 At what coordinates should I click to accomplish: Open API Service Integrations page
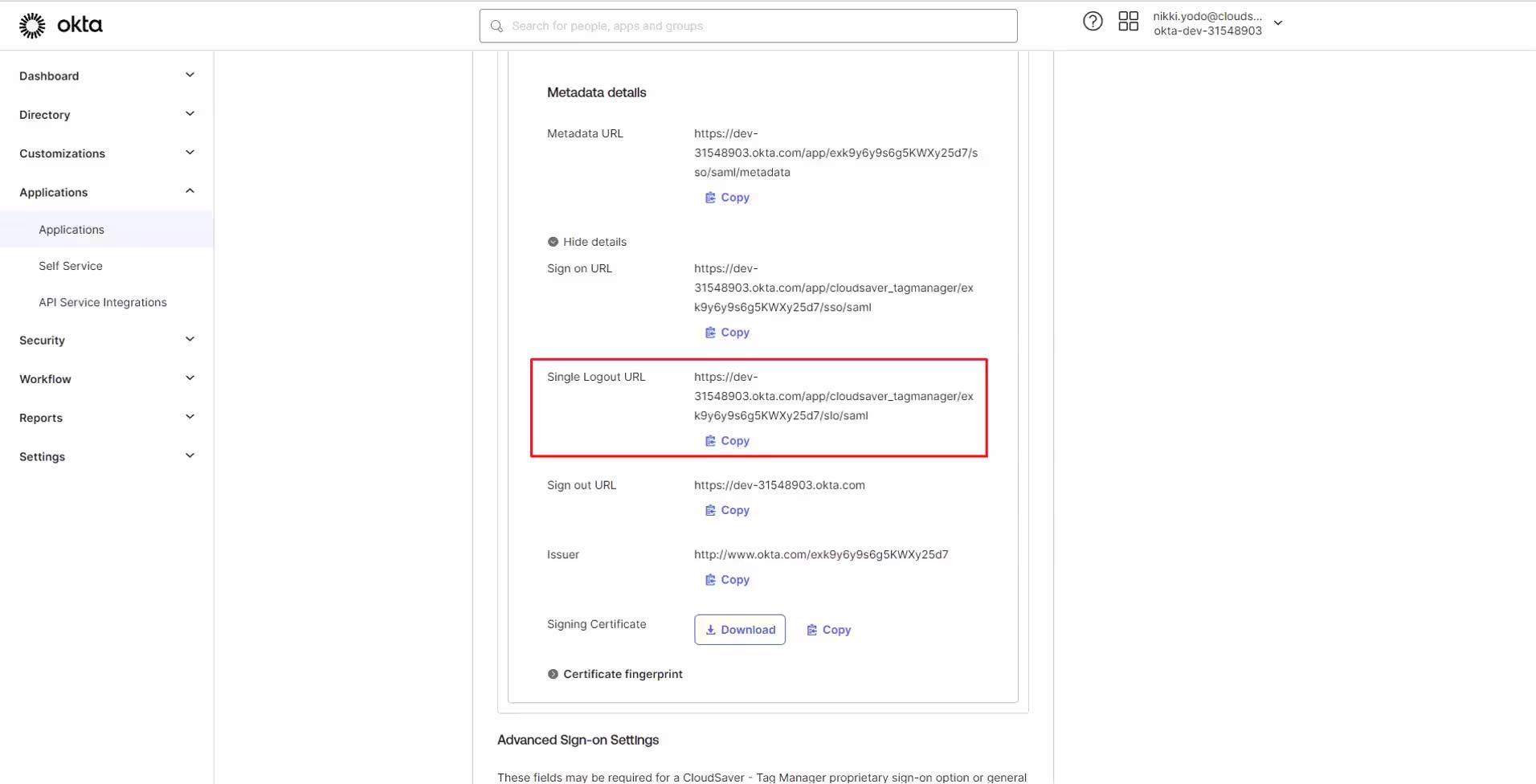(103, 303)
